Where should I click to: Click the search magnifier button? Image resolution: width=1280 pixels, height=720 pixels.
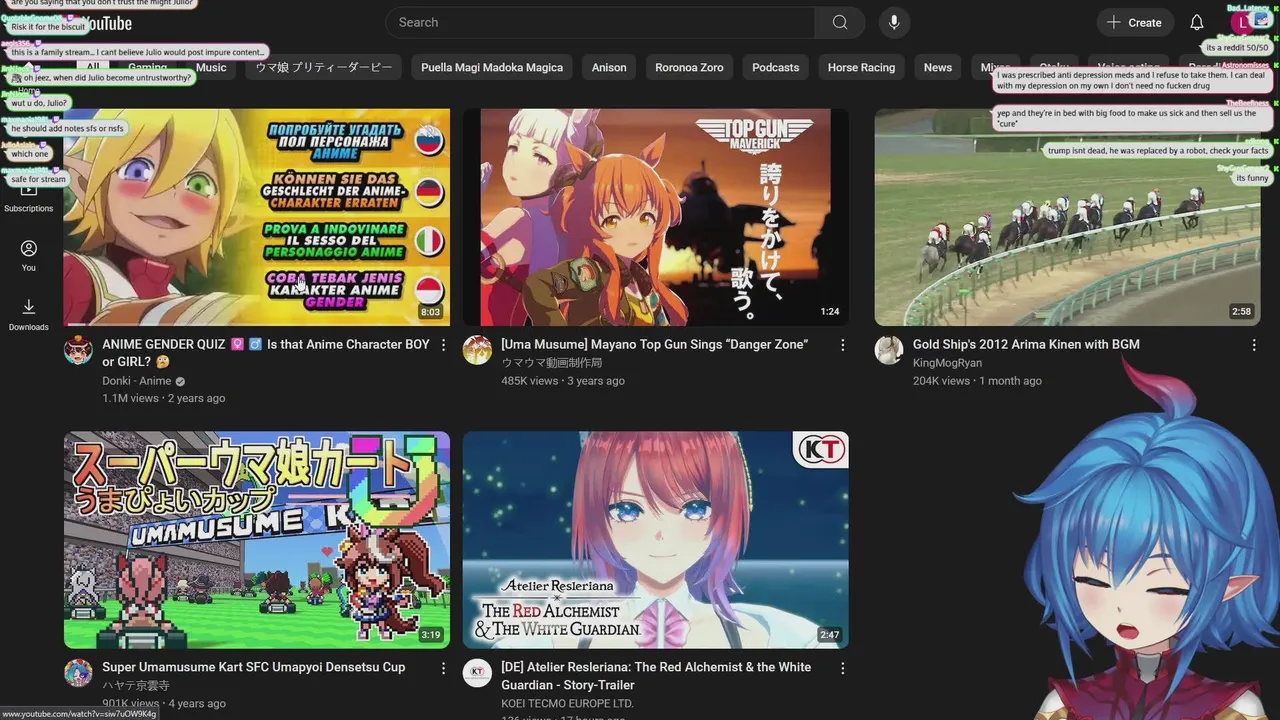(x=840, y=22)
